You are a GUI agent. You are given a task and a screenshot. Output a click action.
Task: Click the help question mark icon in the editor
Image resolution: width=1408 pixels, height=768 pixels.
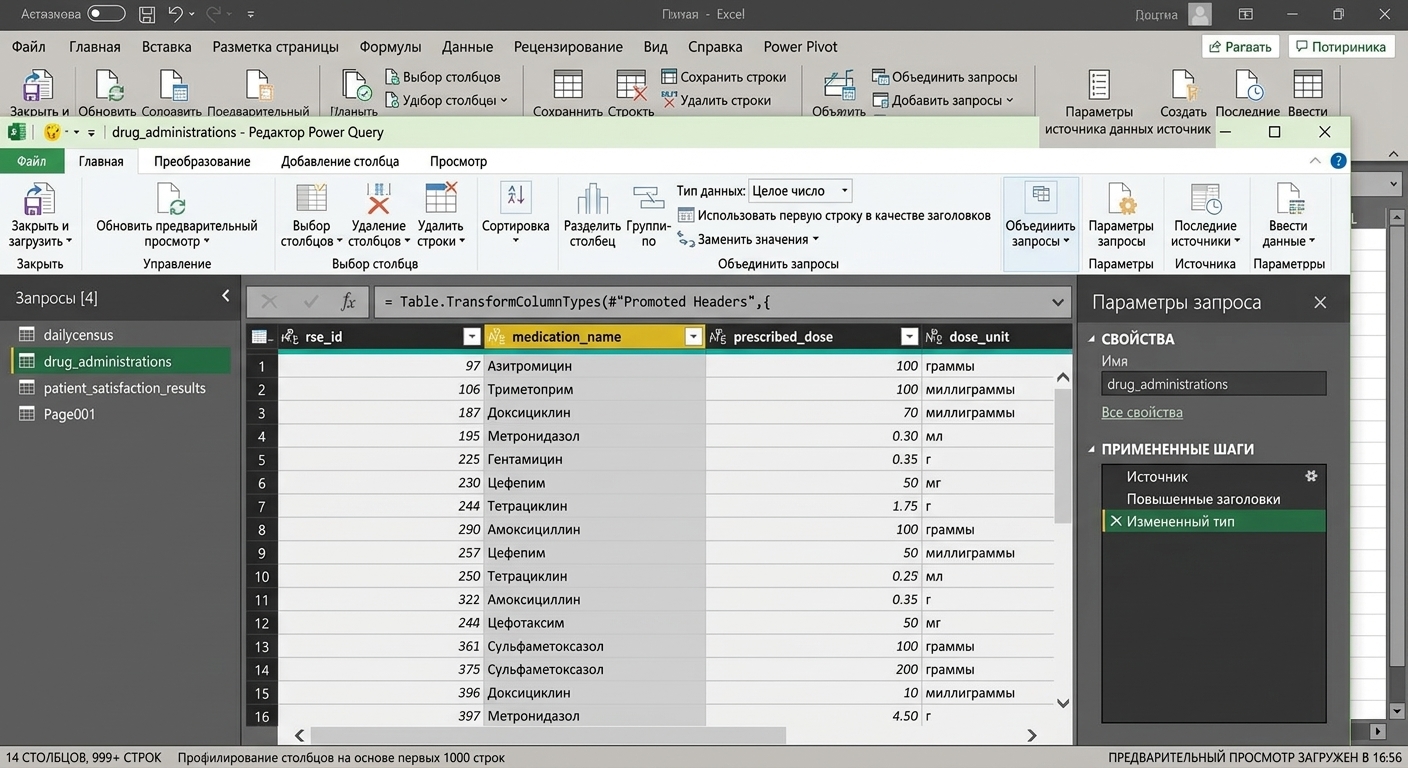pos(1339,161)
